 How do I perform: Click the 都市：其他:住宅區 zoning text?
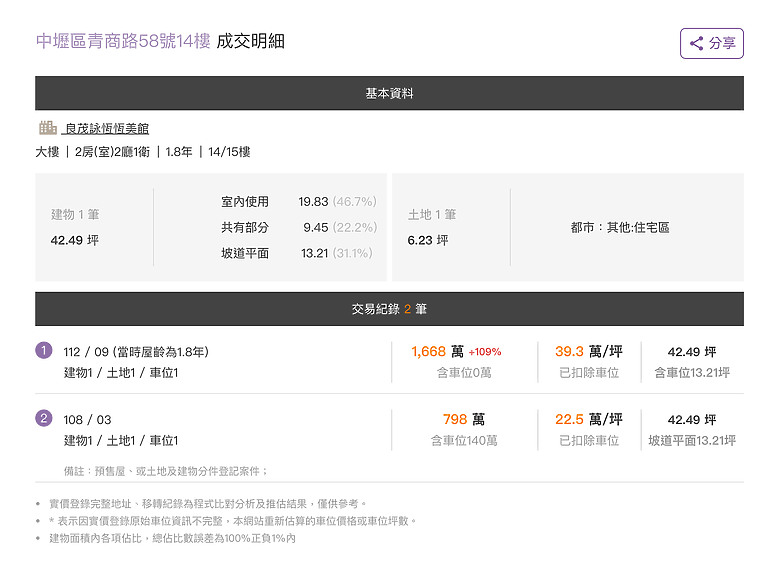click(x=620, y=227)
